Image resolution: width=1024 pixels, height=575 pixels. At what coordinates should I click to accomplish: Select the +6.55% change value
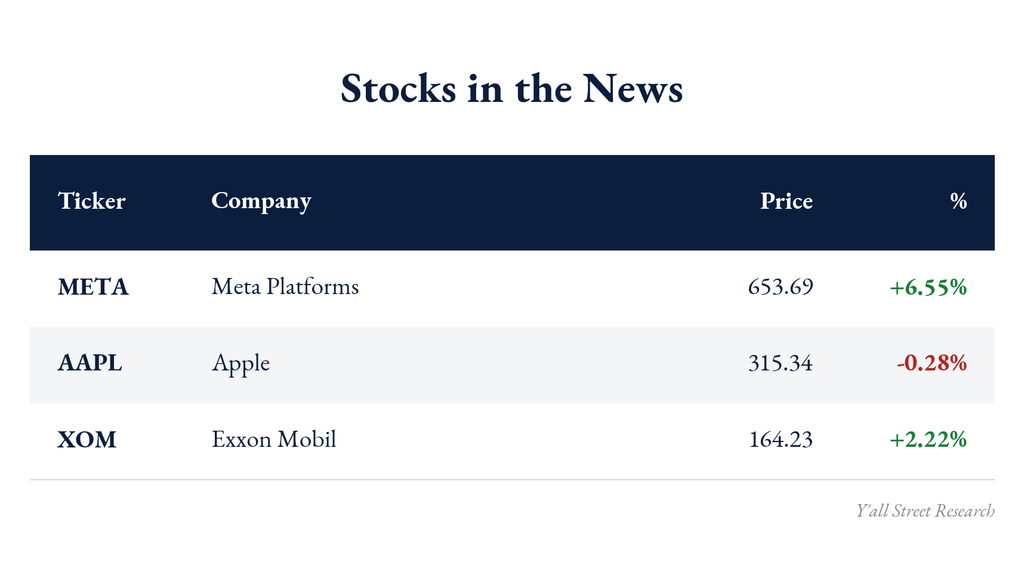(928, 287)
